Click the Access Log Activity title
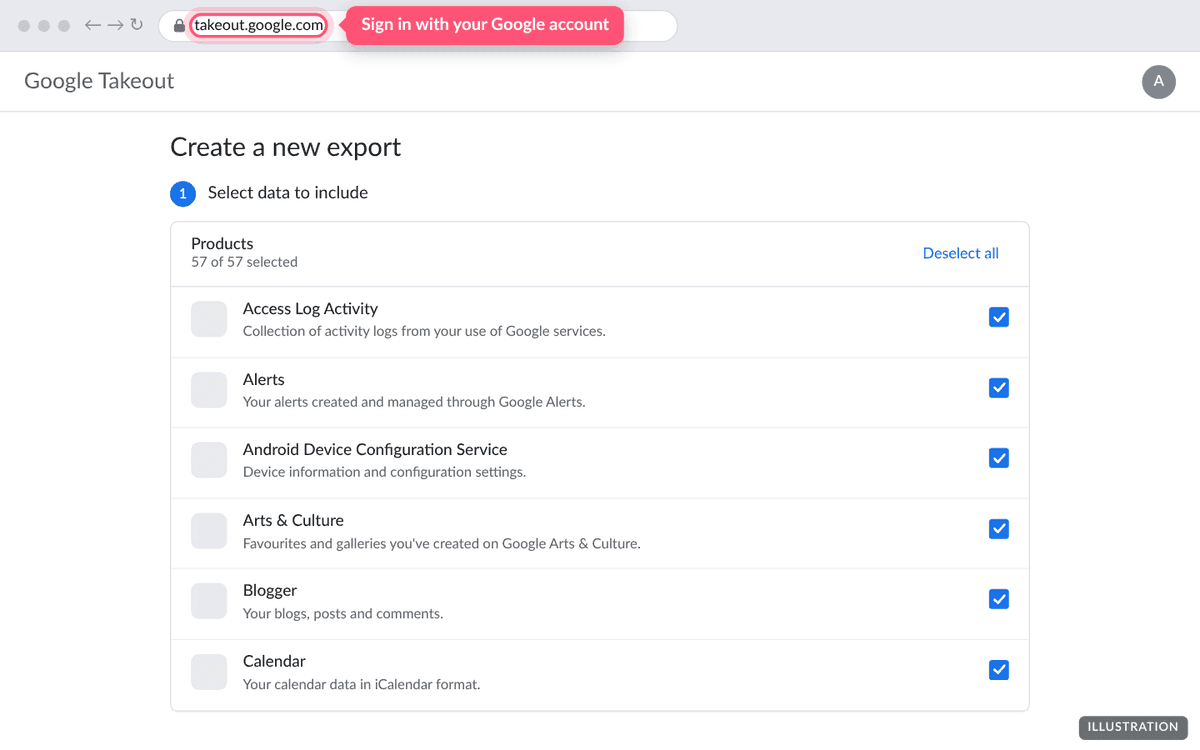The image size is (1200, 750). [310, 309]
